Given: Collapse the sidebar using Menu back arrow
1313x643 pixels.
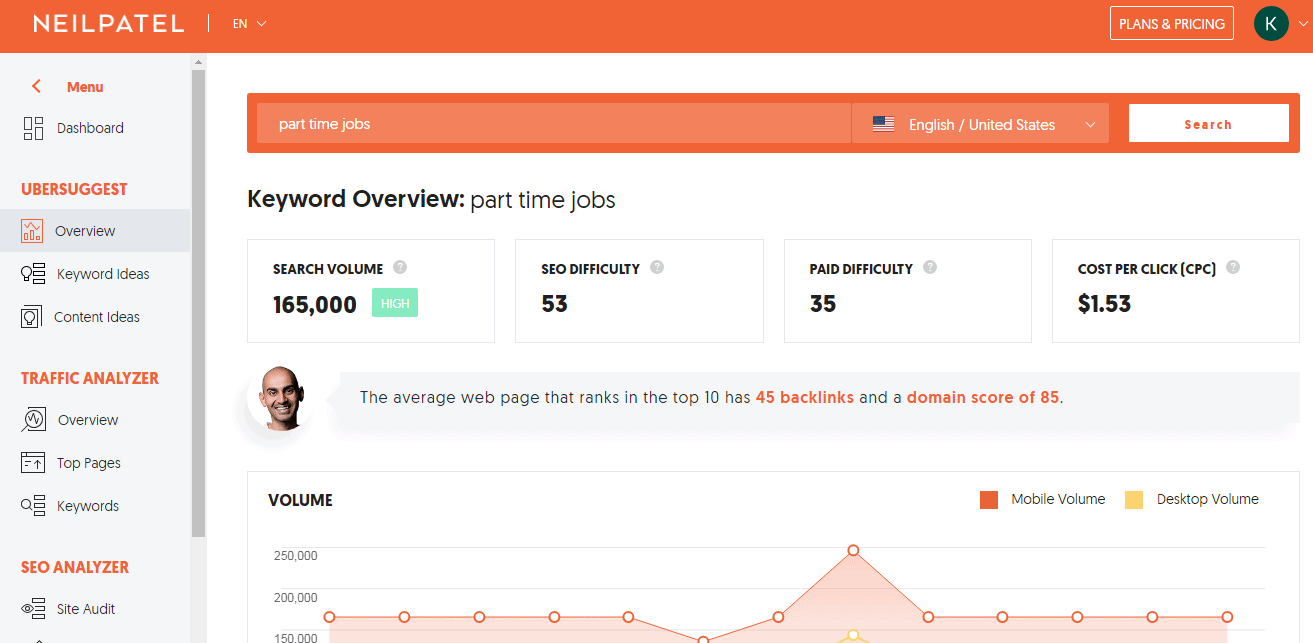Looking at the screenshot, I should click(x=36, y=87).
